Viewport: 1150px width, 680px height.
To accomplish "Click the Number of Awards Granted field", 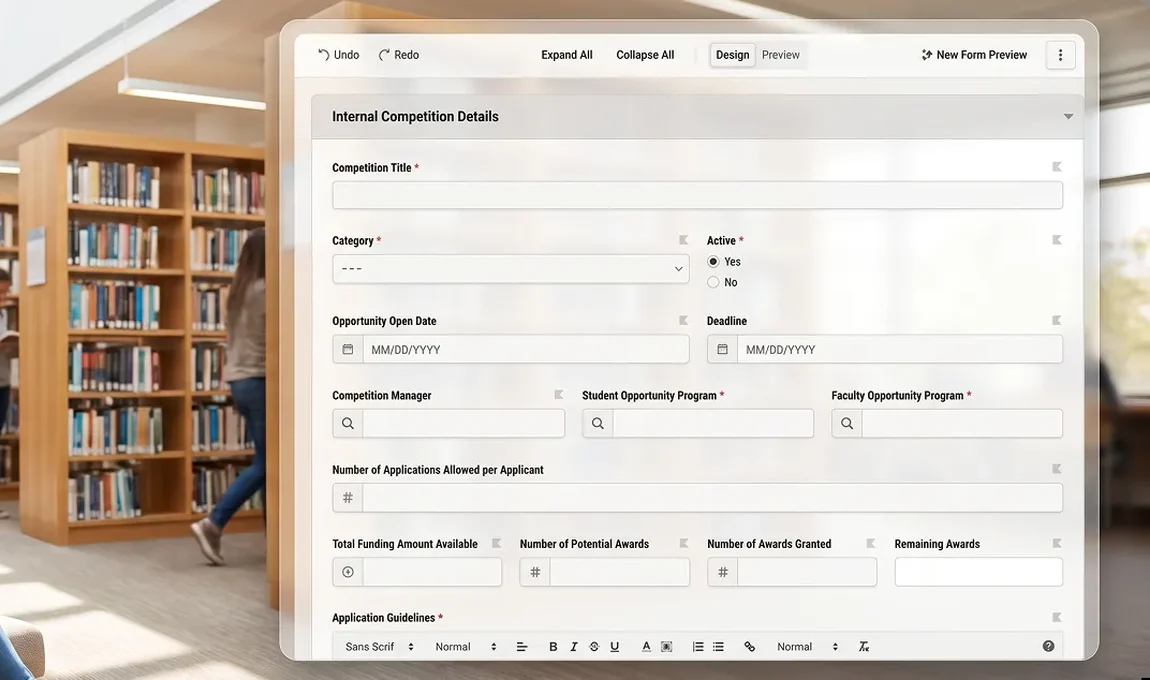I will (792, 572).
